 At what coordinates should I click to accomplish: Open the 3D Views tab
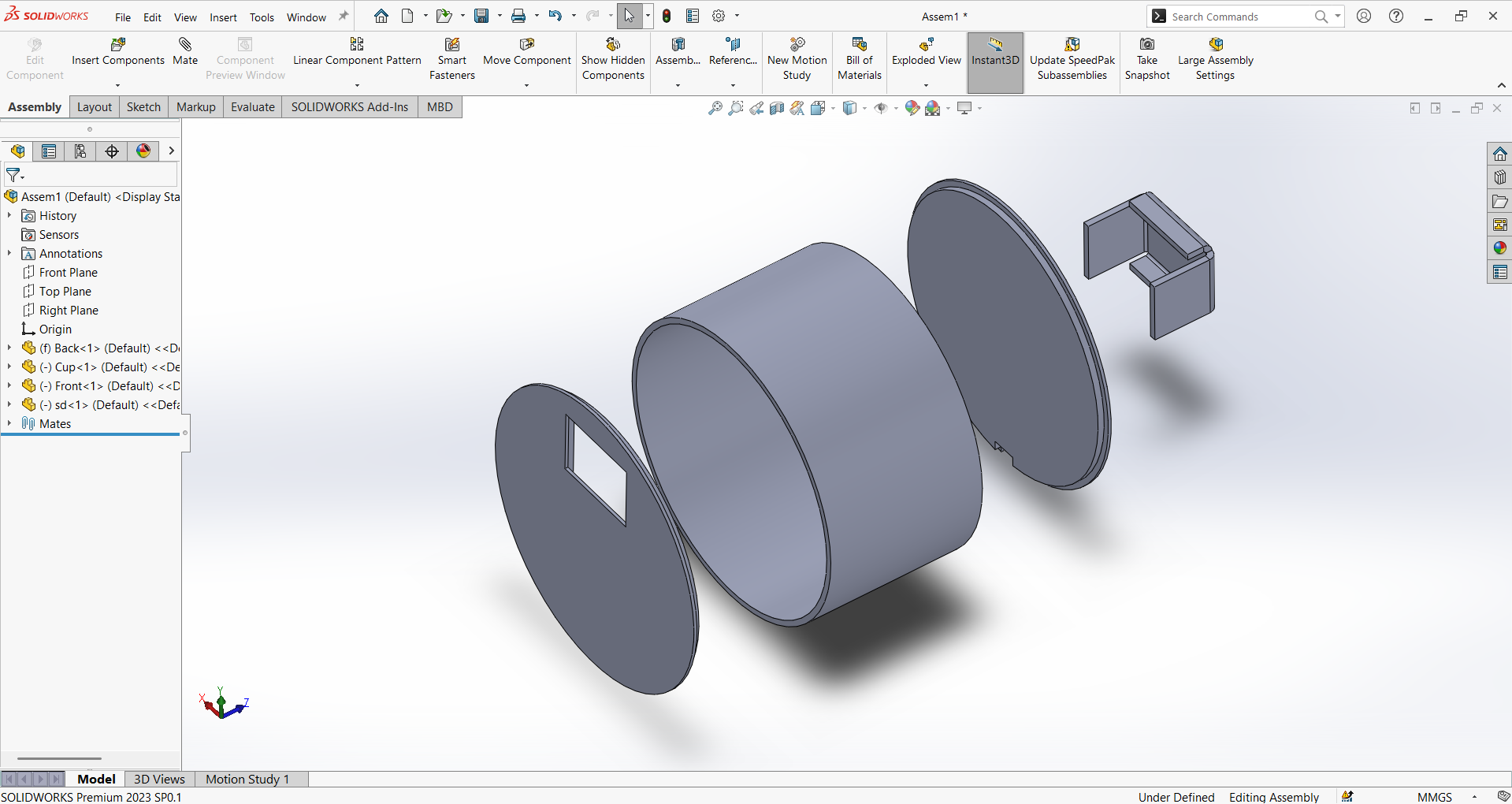coord(159,779)
